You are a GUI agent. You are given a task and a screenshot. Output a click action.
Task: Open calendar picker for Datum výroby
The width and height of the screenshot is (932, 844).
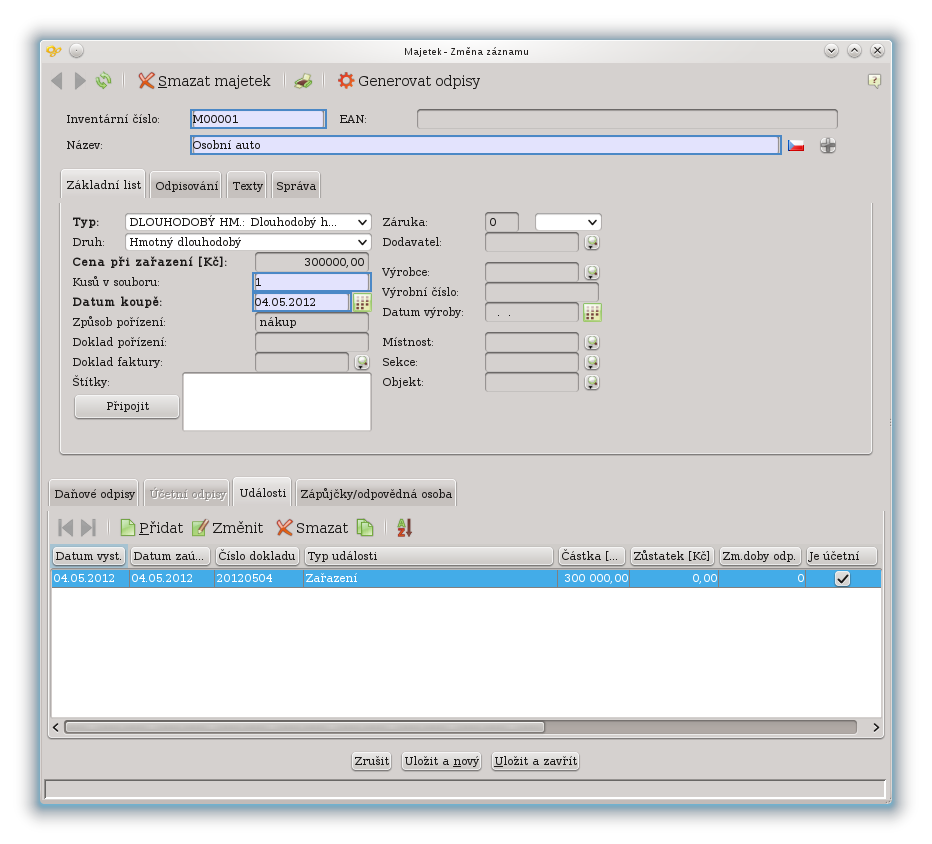[x=592, y=312]
